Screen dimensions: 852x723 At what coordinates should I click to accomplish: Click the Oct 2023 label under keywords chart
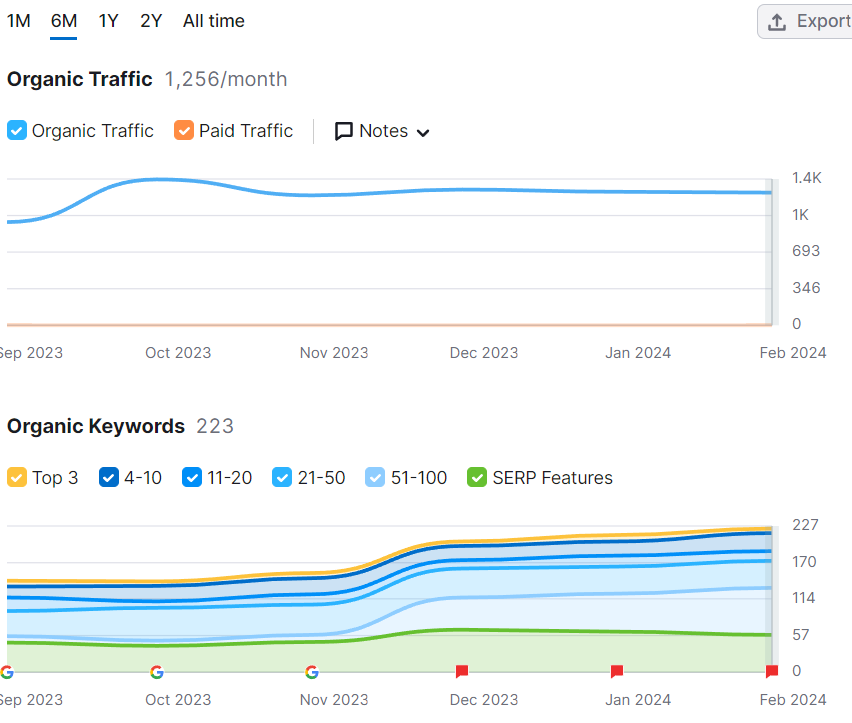[178, 700]
